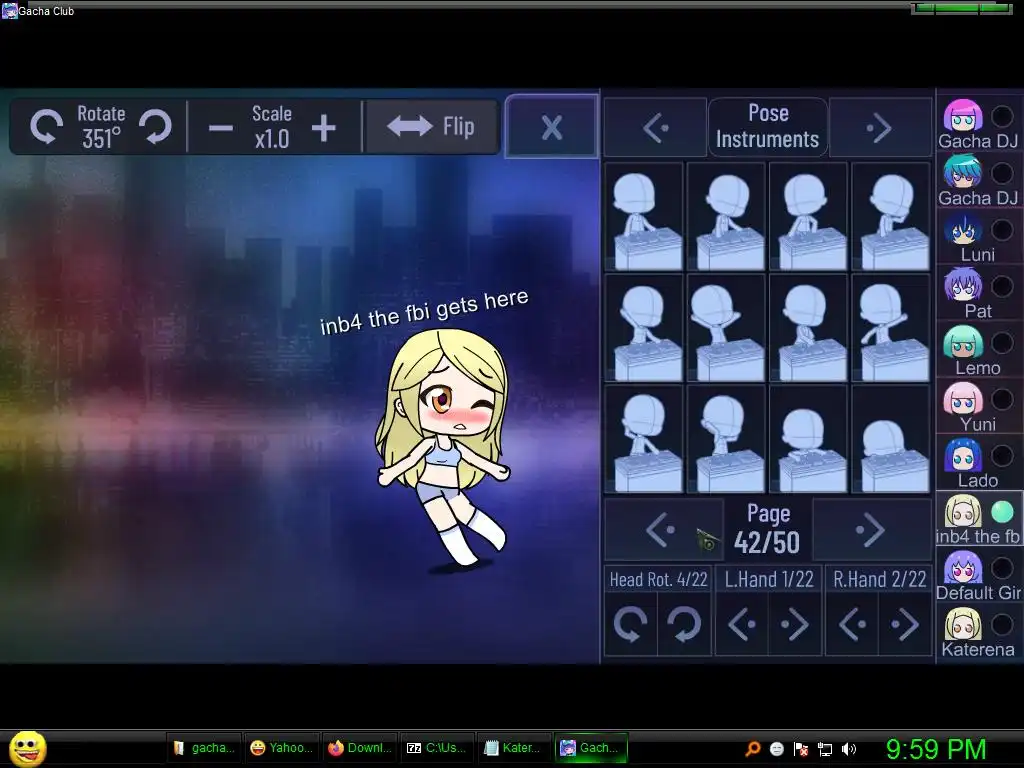
Task: Go to previous pose page
Action: (663, 530)
